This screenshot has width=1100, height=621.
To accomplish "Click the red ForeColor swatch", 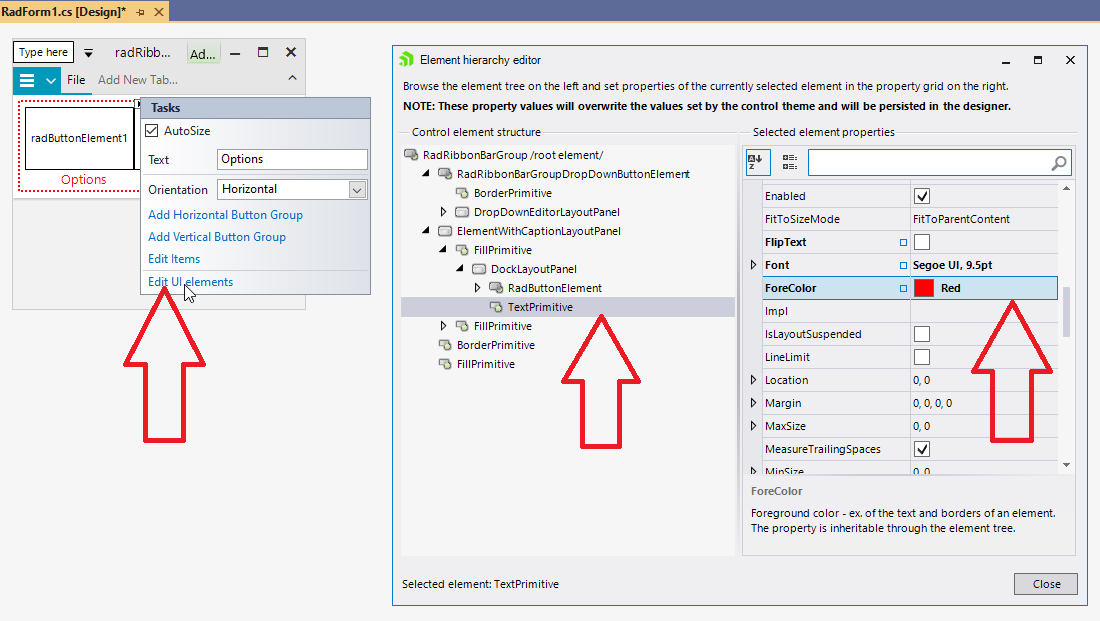I will point(924,288).
